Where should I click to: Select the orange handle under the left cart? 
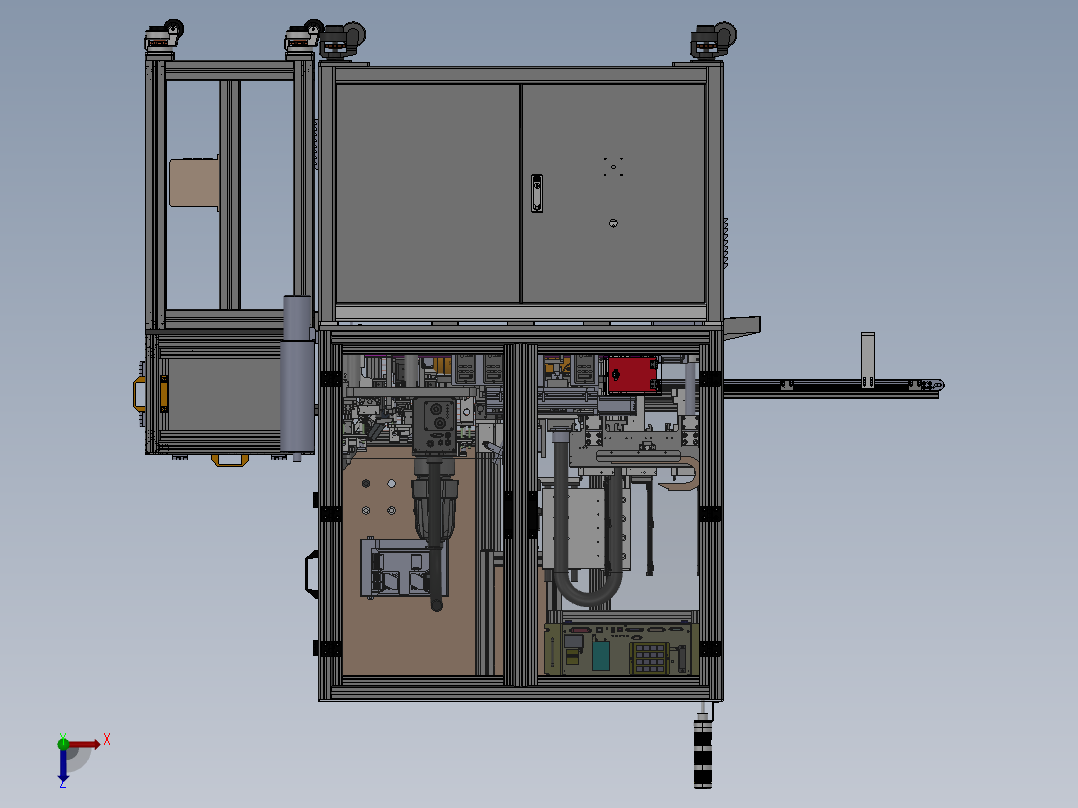pyautogui.click(x=230, y=460)
